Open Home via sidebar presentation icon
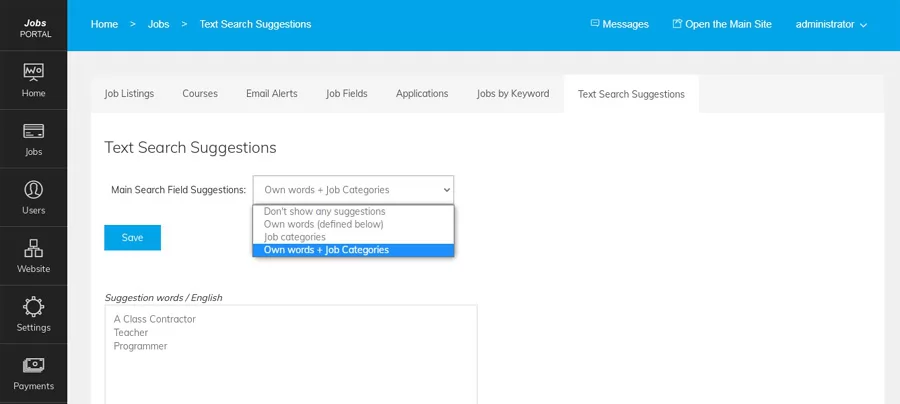900x404 pixels. pos(33,72)
